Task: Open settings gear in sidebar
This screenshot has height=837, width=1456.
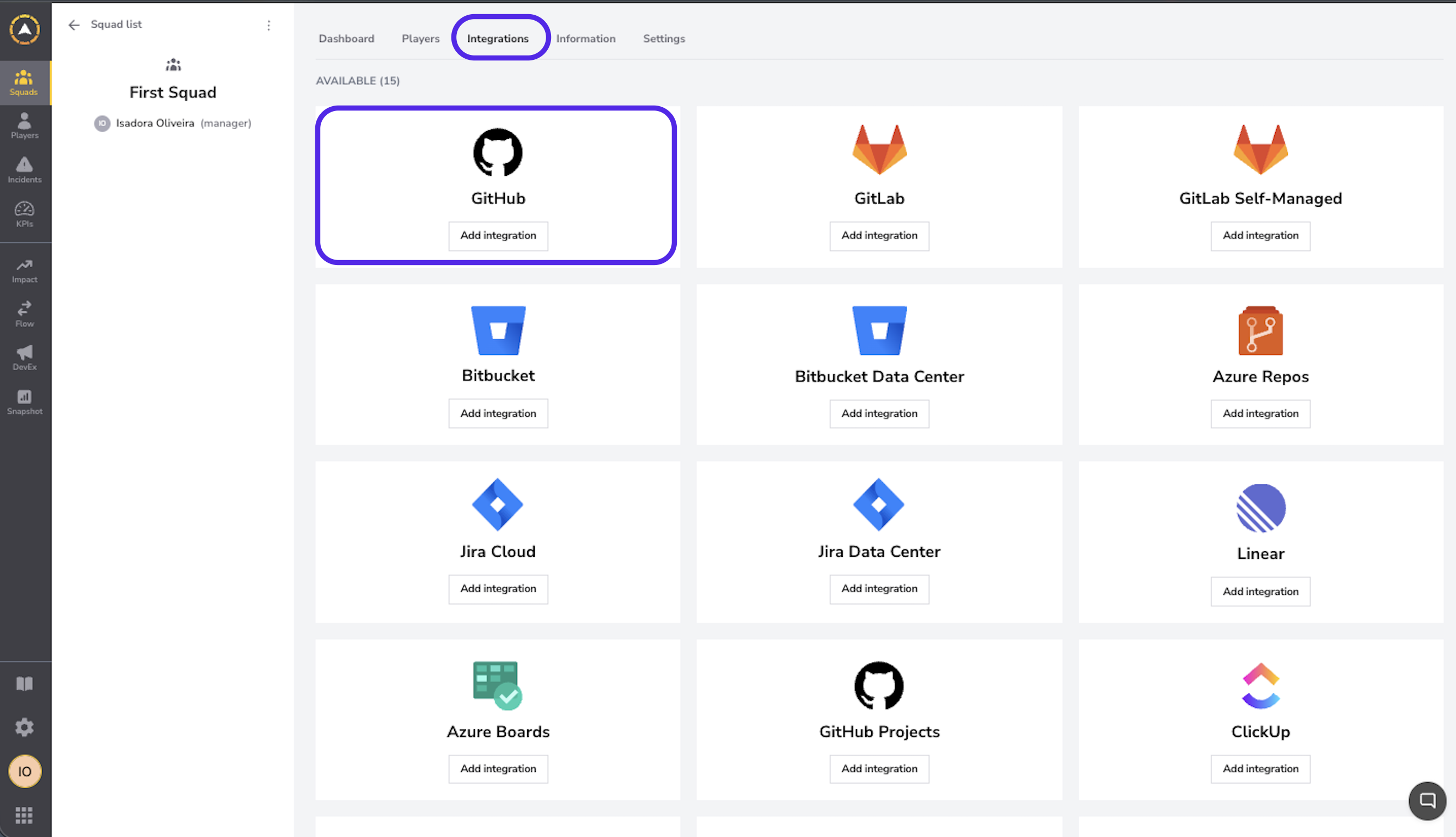Action: coord(25,727)
